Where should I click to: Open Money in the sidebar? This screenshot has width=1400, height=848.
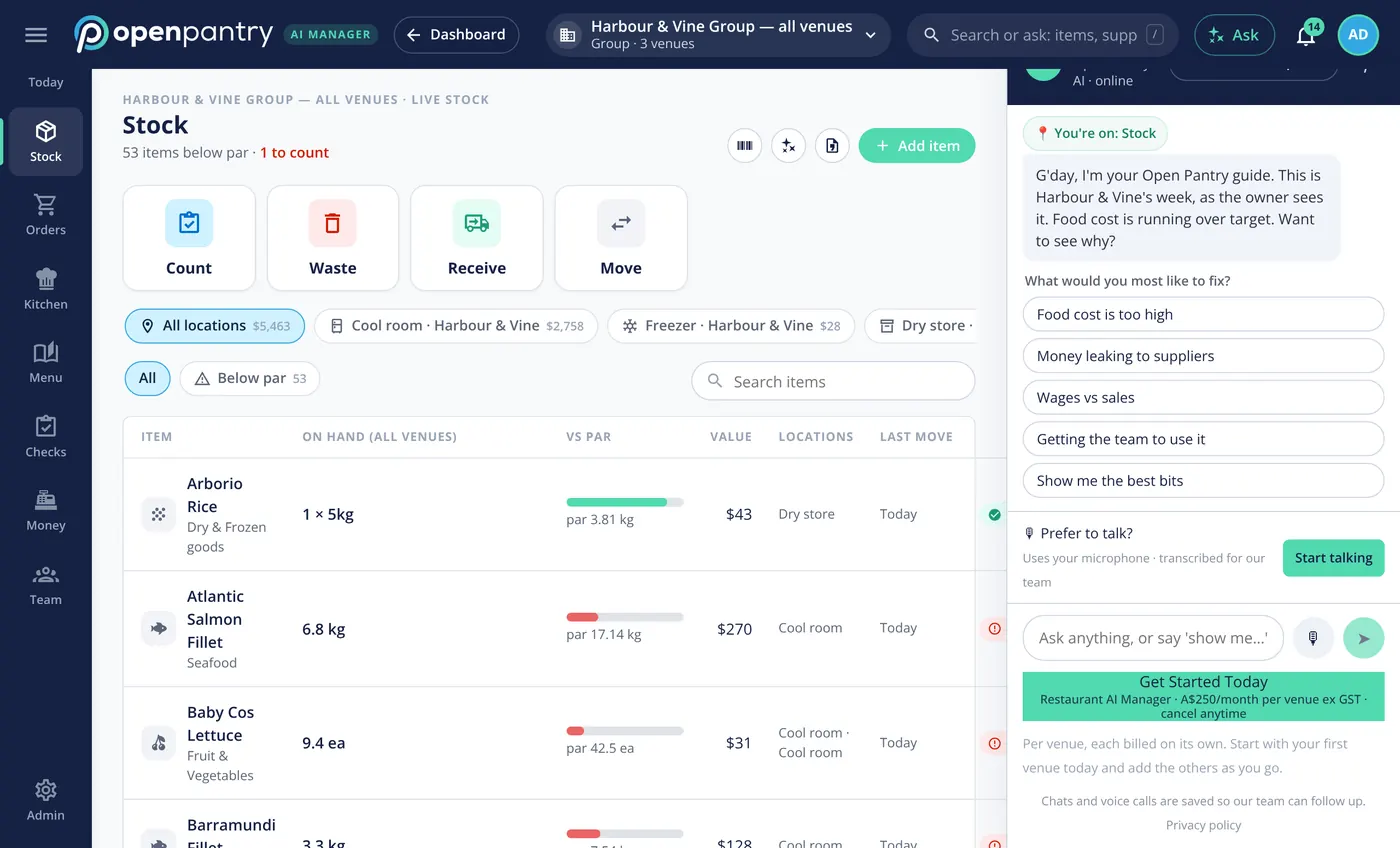click(x=46, y=511)
